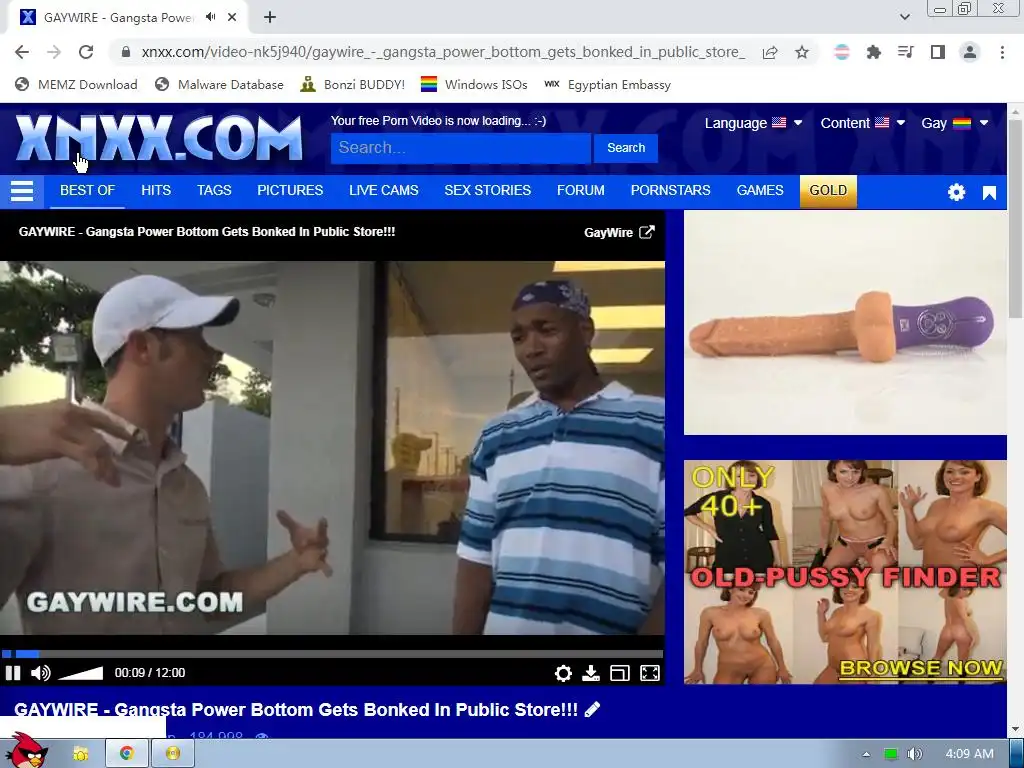Open the SEX STORIES section

point(488,190)
